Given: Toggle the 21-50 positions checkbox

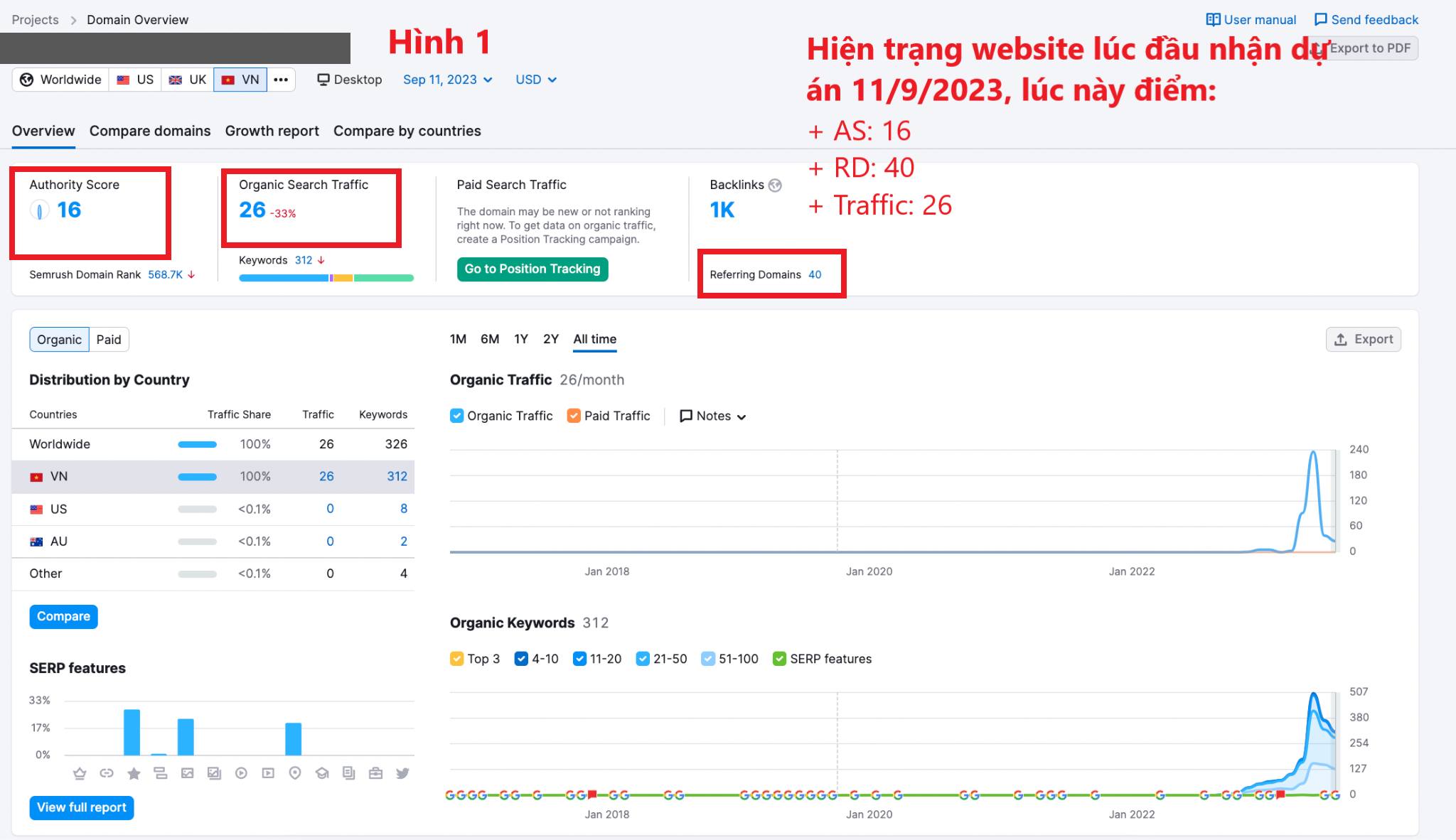Looking at the screenshot, I should 643,659.
